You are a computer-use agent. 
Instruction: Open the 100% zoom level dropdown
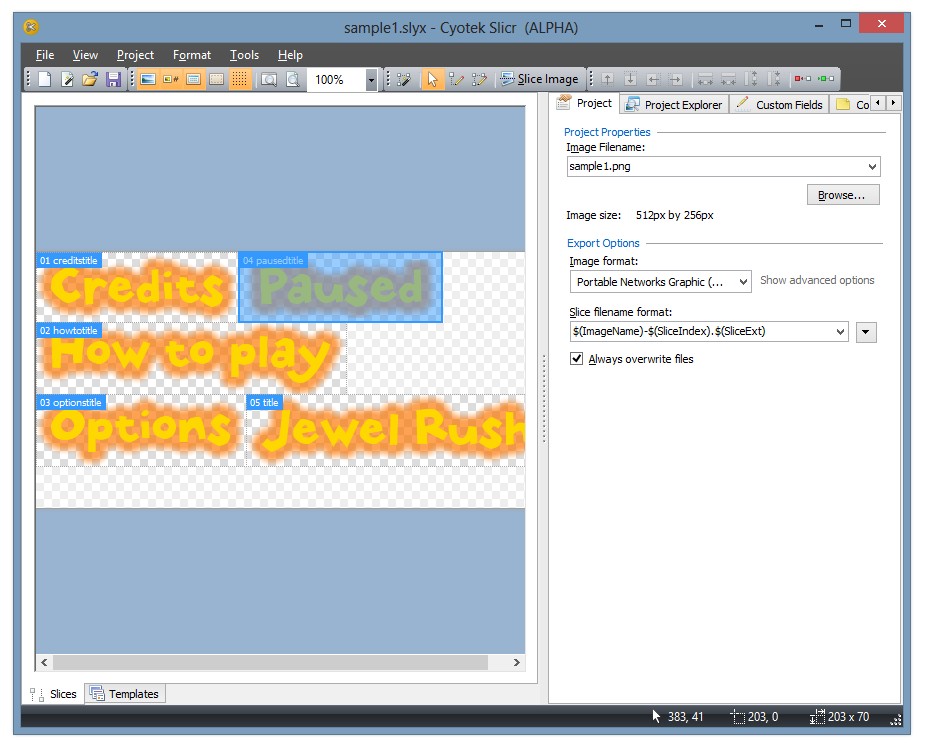(x=371, y=79)
